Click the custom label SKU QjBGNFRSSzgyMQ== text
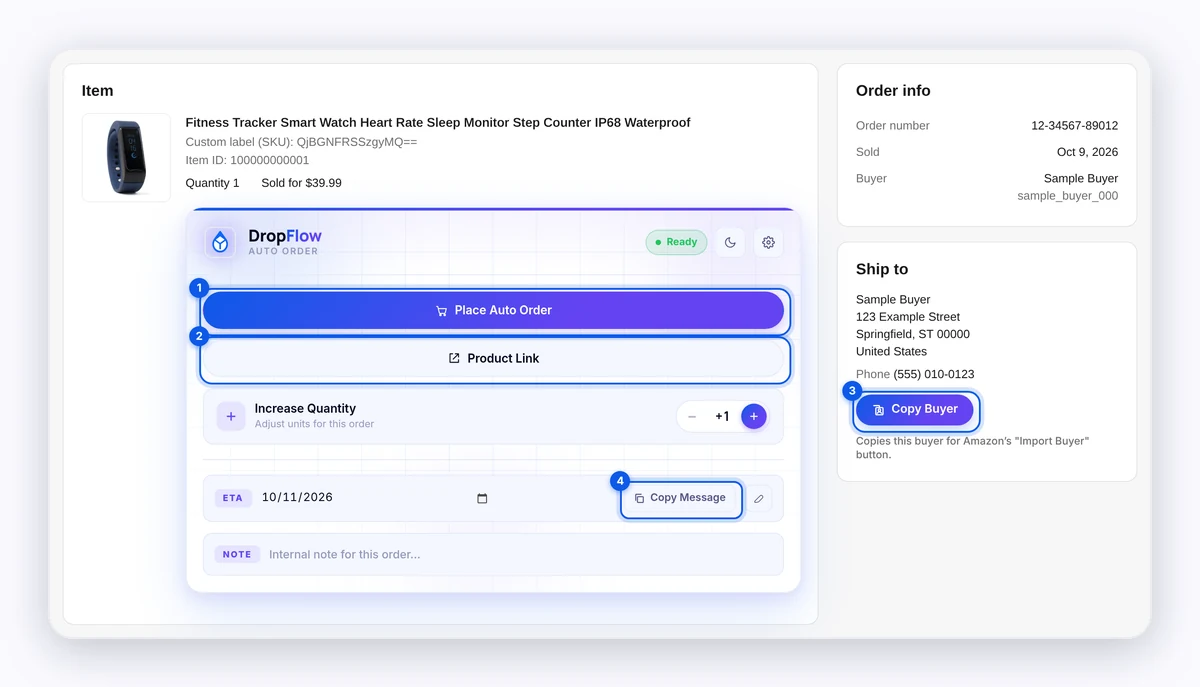1200x687 pixels. point(301,142)
